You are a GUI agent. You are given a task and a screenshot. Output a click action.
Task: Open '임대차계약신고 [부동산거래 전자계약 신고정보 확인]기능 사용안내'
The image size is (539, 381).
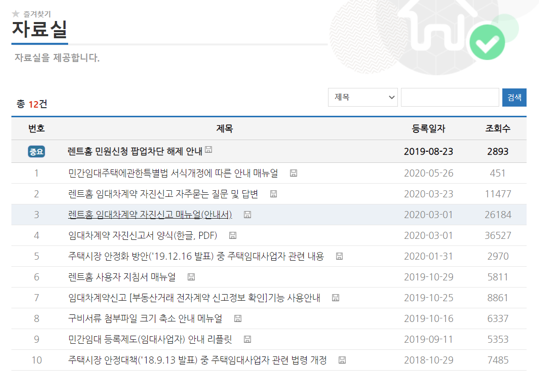click(194, 298)
